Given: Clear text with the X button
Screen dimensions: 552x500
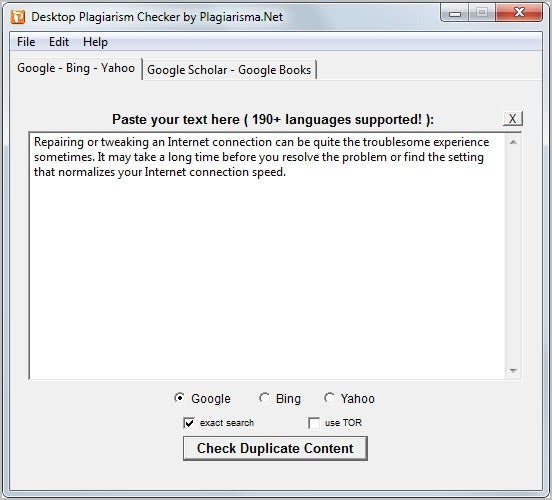Looking at the screenshot, I should (513, 119).
